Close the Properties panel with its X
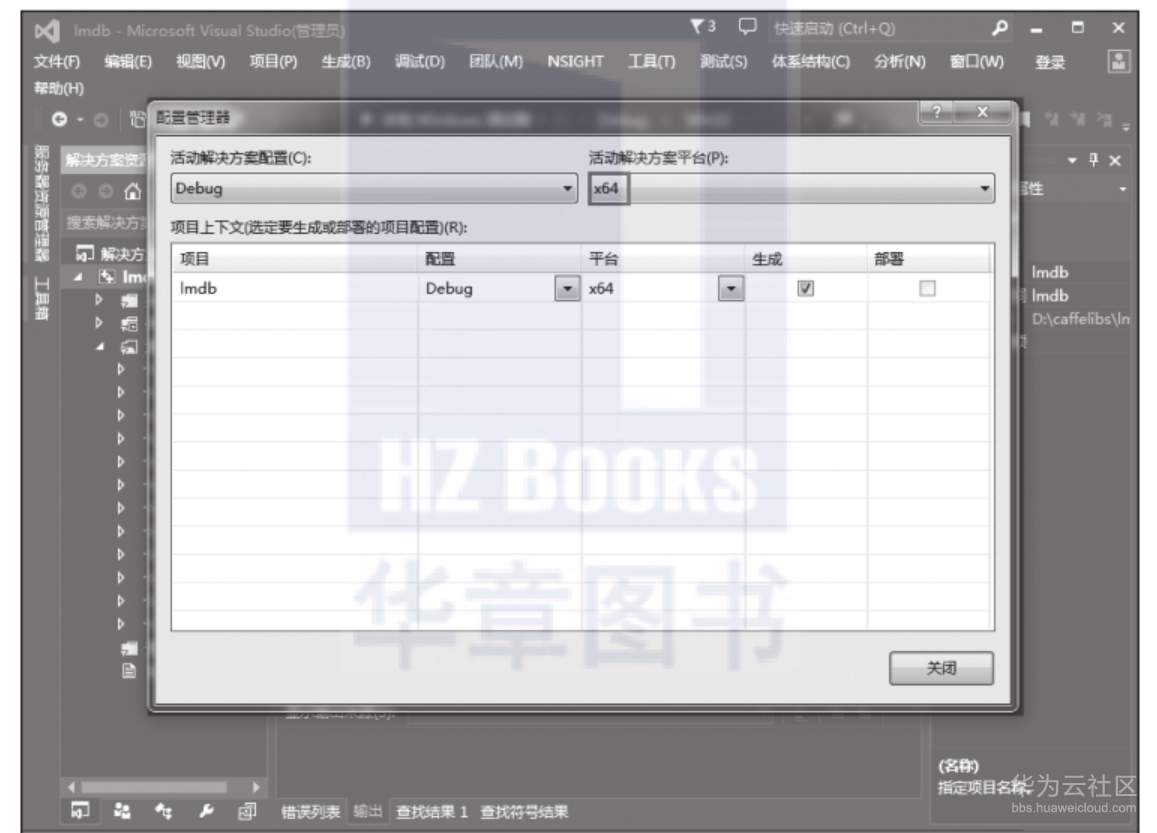 1115,160
